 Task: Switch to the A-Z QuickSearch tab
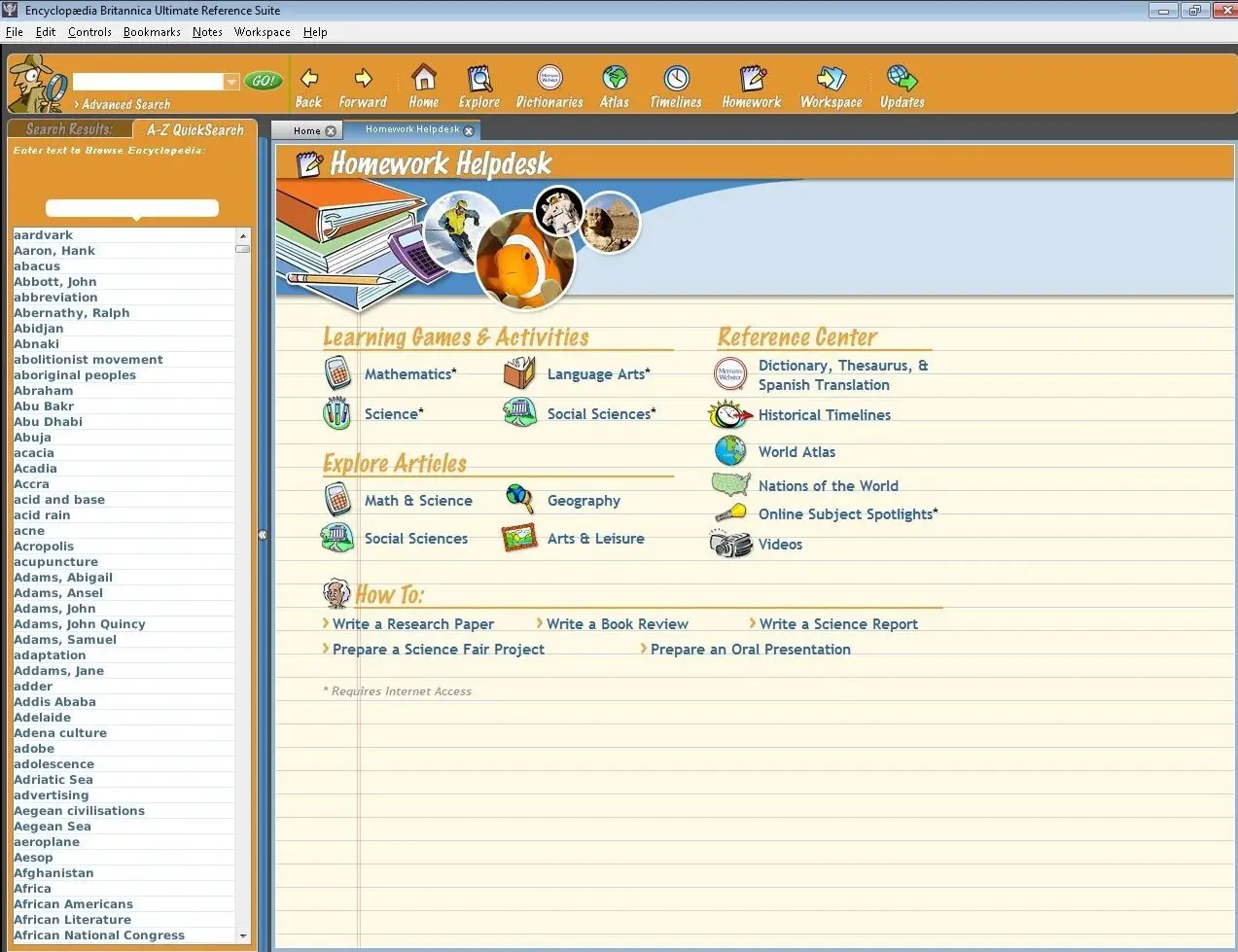(x=195, y=129)
